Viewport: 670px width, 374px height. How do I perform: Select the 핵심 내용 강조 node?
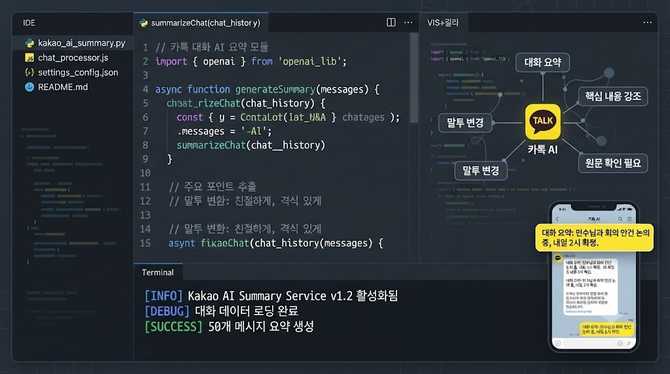[x=613, y=96]
